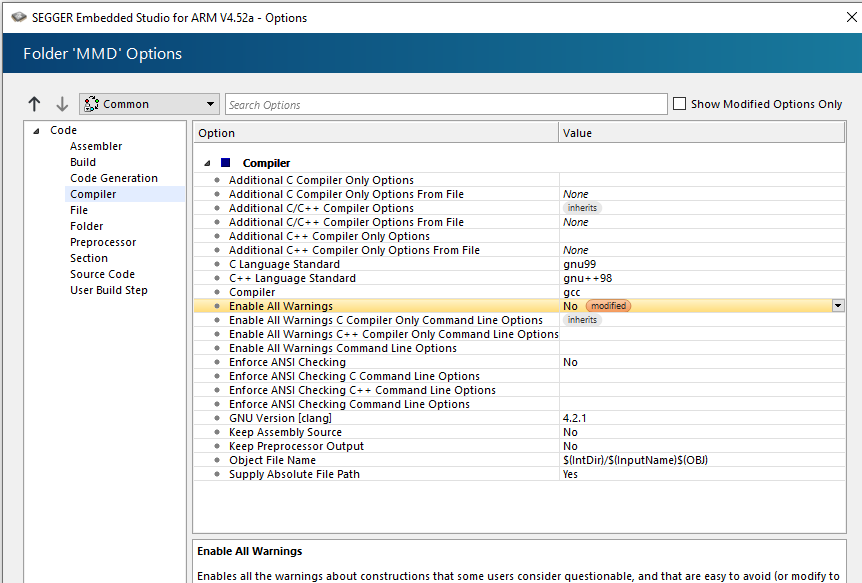This screenshot has height=583, width=862.
Task: Select Section in the Code tree
Action: [89, 258]
